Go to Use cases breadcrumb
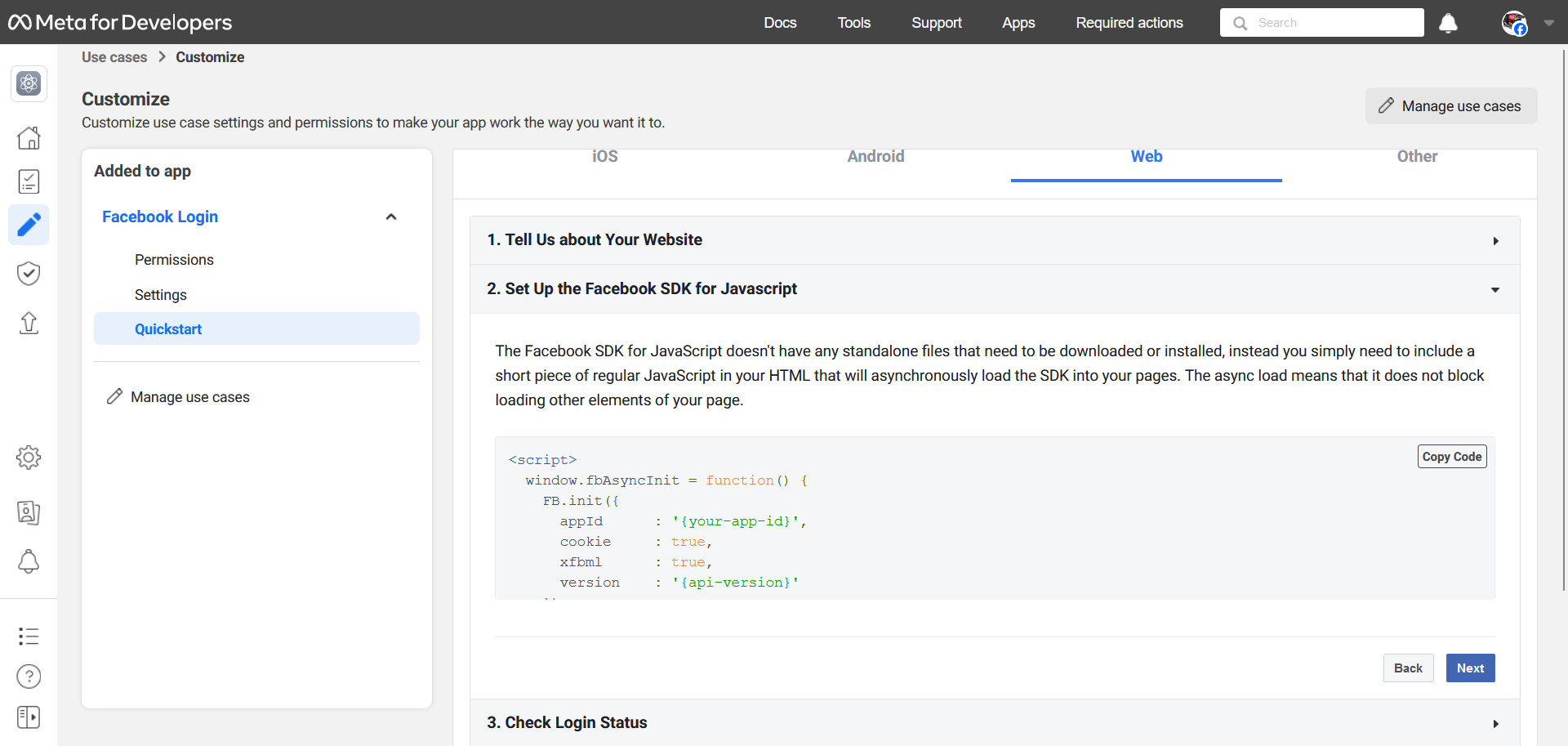This screenshot has width=1568, height=746. click(x=114, y=57)
